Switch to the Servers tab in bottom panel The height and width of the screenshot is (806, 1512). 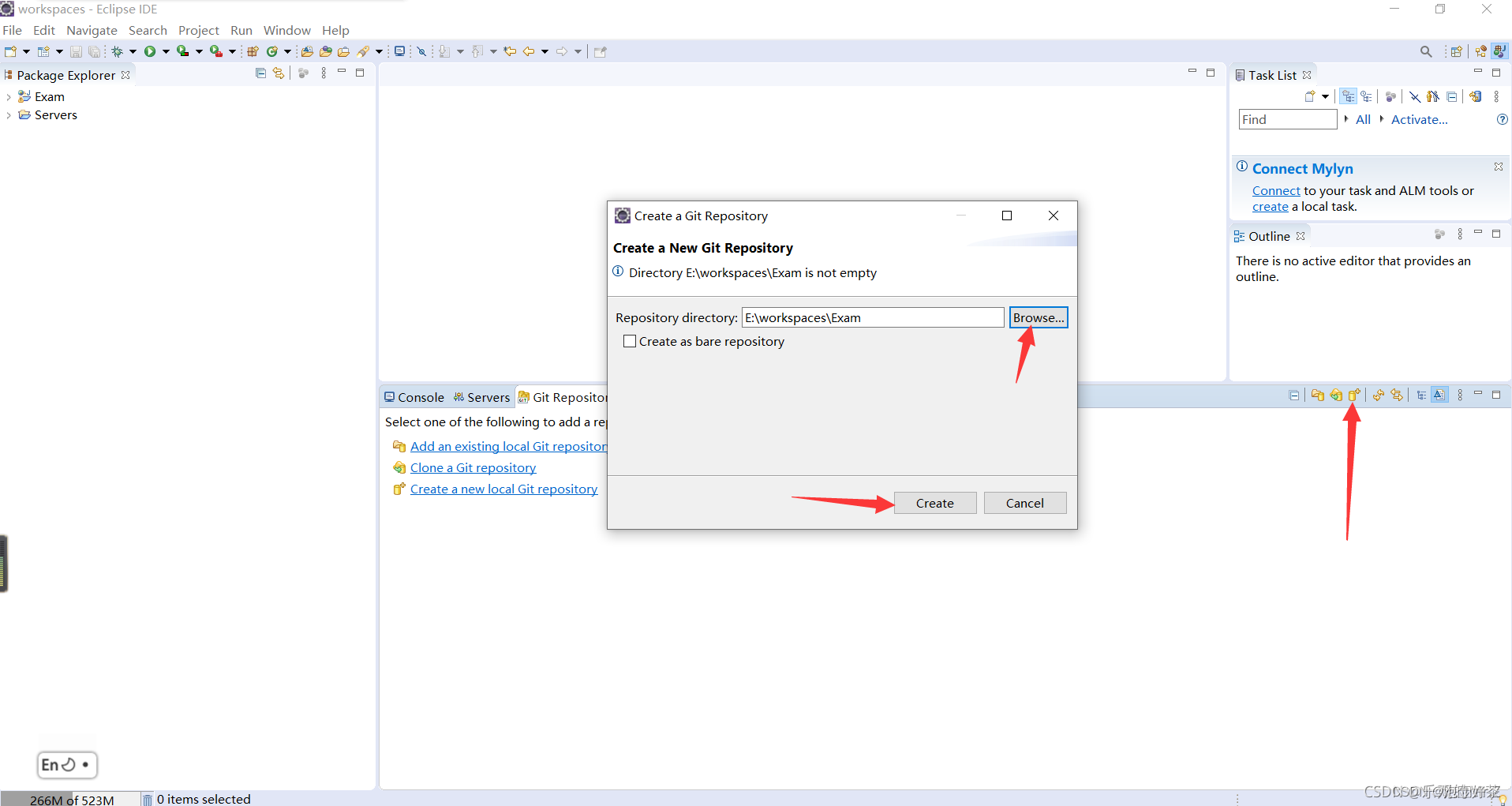[481, 397]
